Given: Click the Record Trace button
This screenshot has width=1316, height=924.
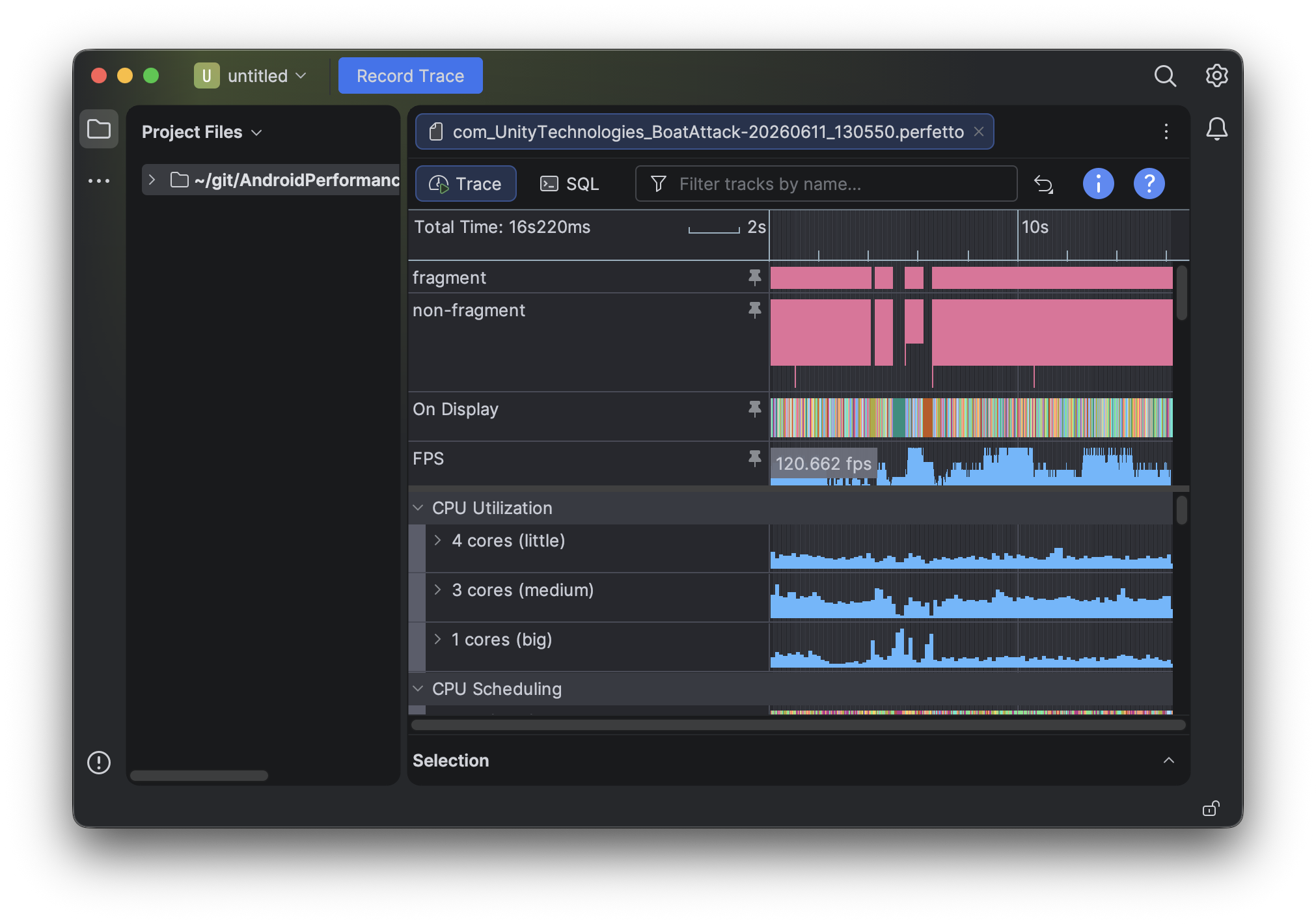Looking at the screenshot, I should tap(410, 76).
